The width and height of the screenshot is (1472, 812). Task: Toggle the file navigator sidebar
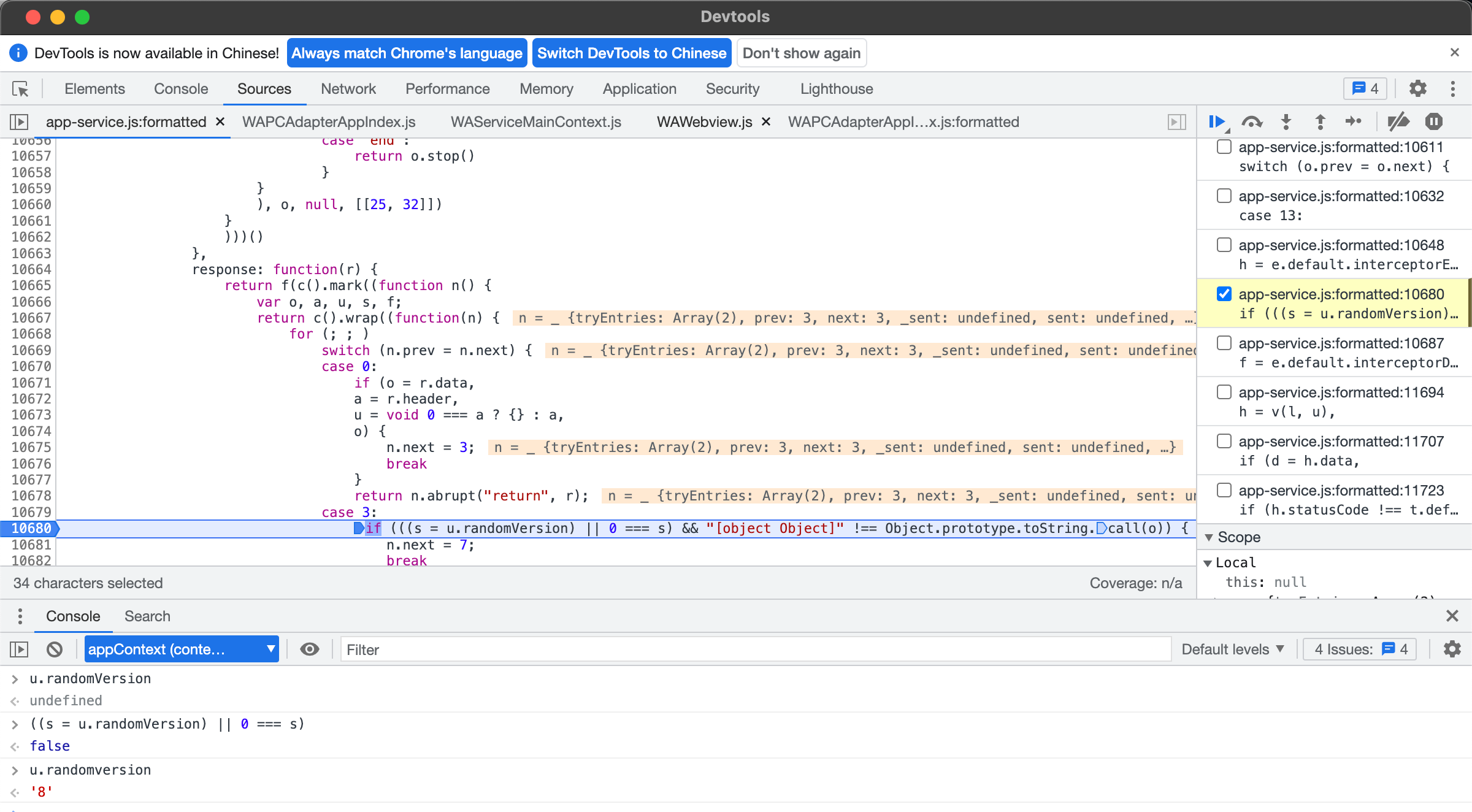(19, 122)
